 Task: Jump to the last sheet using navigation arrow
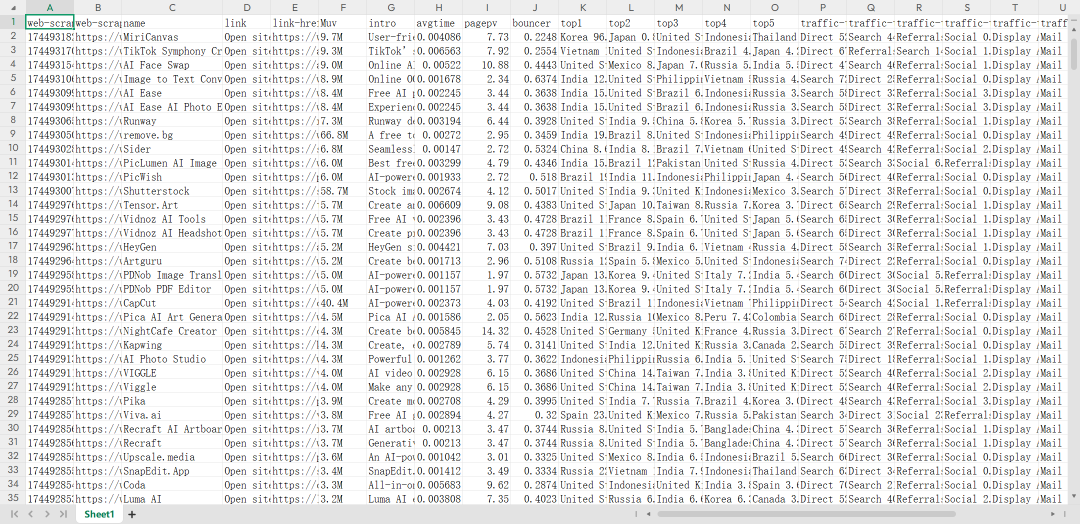(63, 514)
